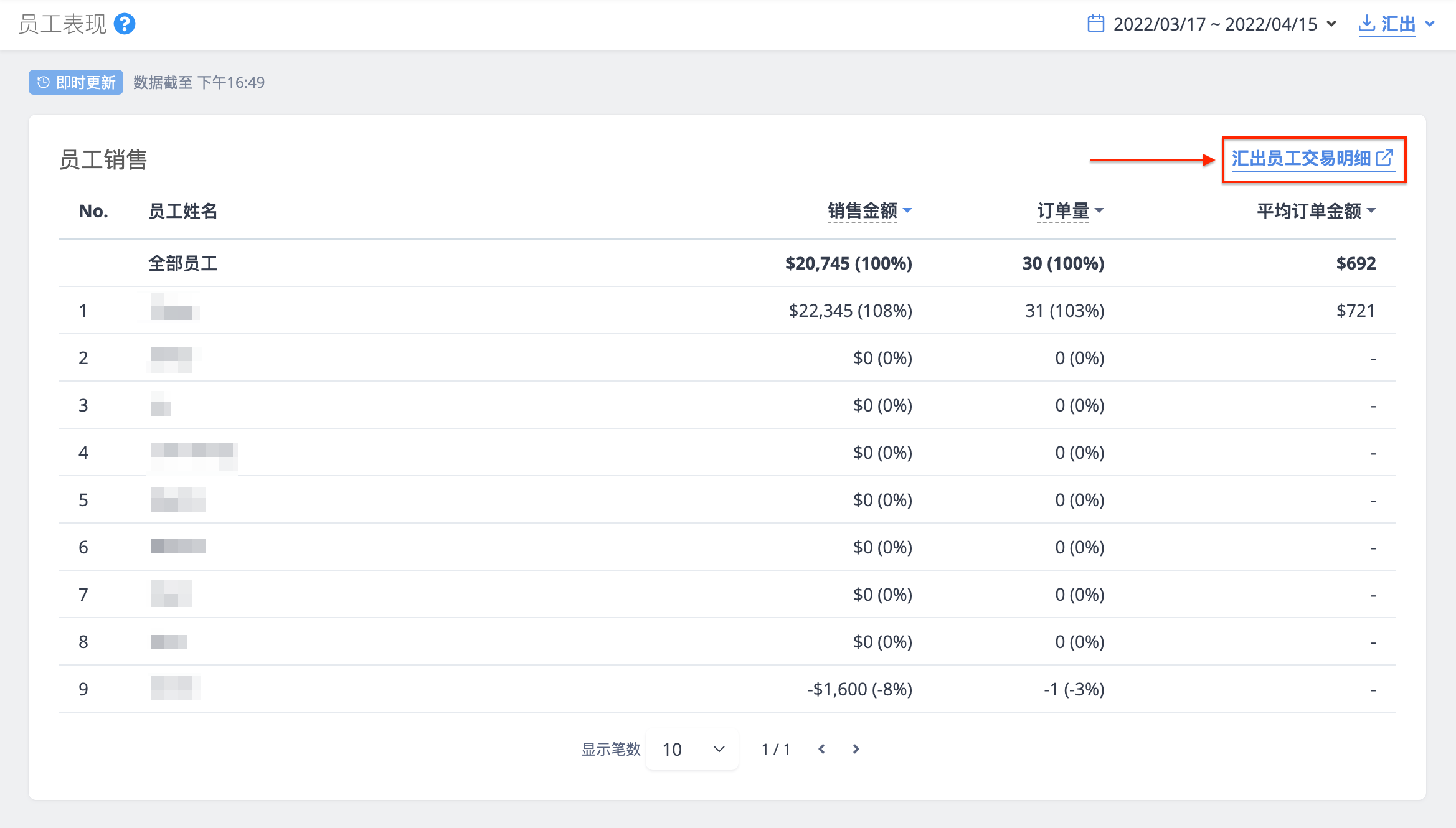Viewport: 1456px width, 828px height.
Task: Click total orders 30 (100%)
Action: click(x=1063, y=263)
